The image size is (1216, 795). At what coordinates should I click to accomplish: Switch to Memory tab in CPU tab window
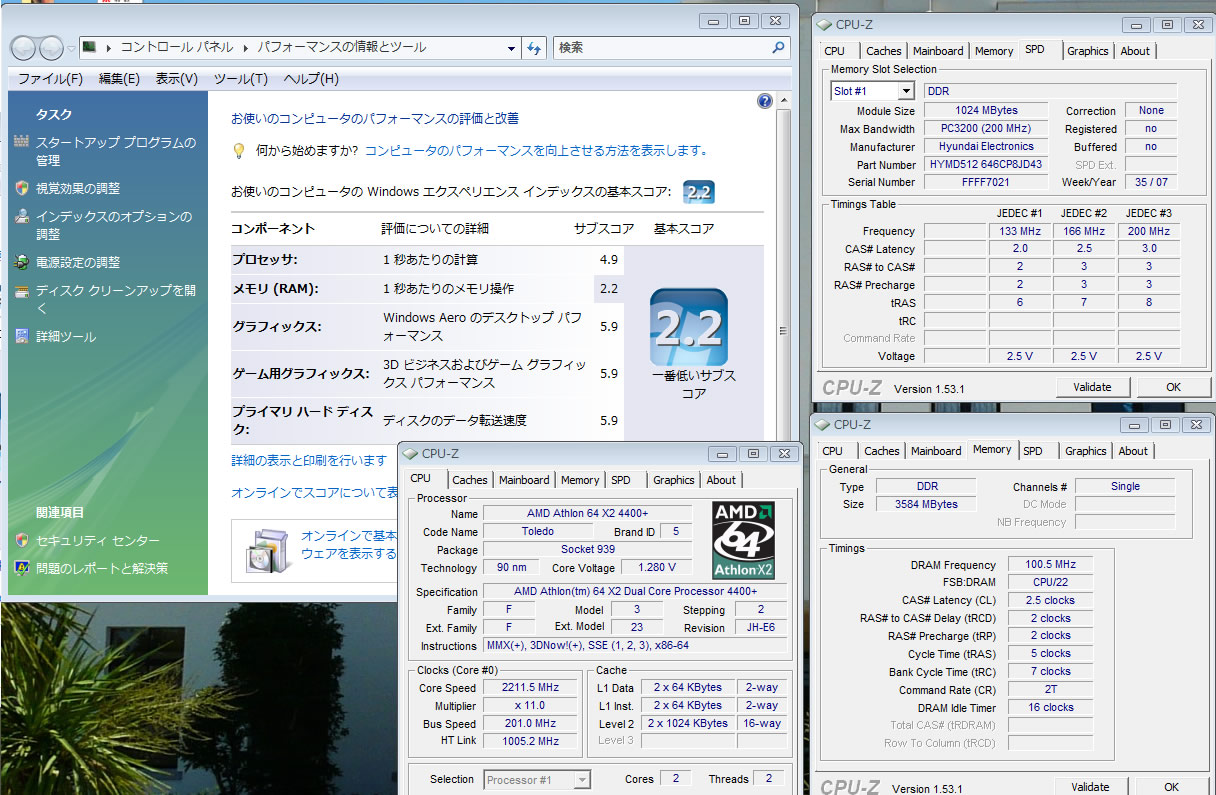click(x=580, y=480)
